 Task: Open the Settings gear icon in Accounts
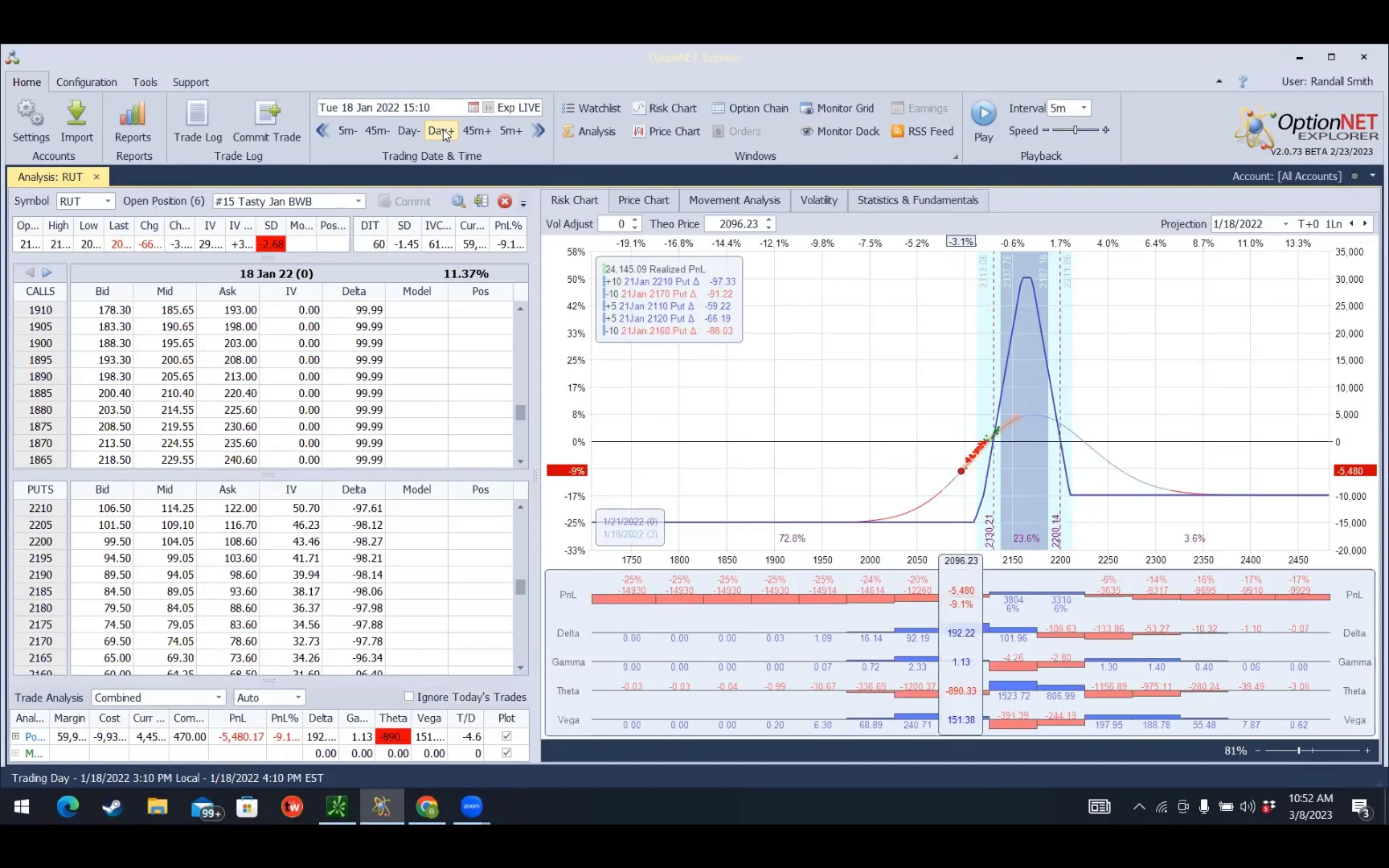31,114
